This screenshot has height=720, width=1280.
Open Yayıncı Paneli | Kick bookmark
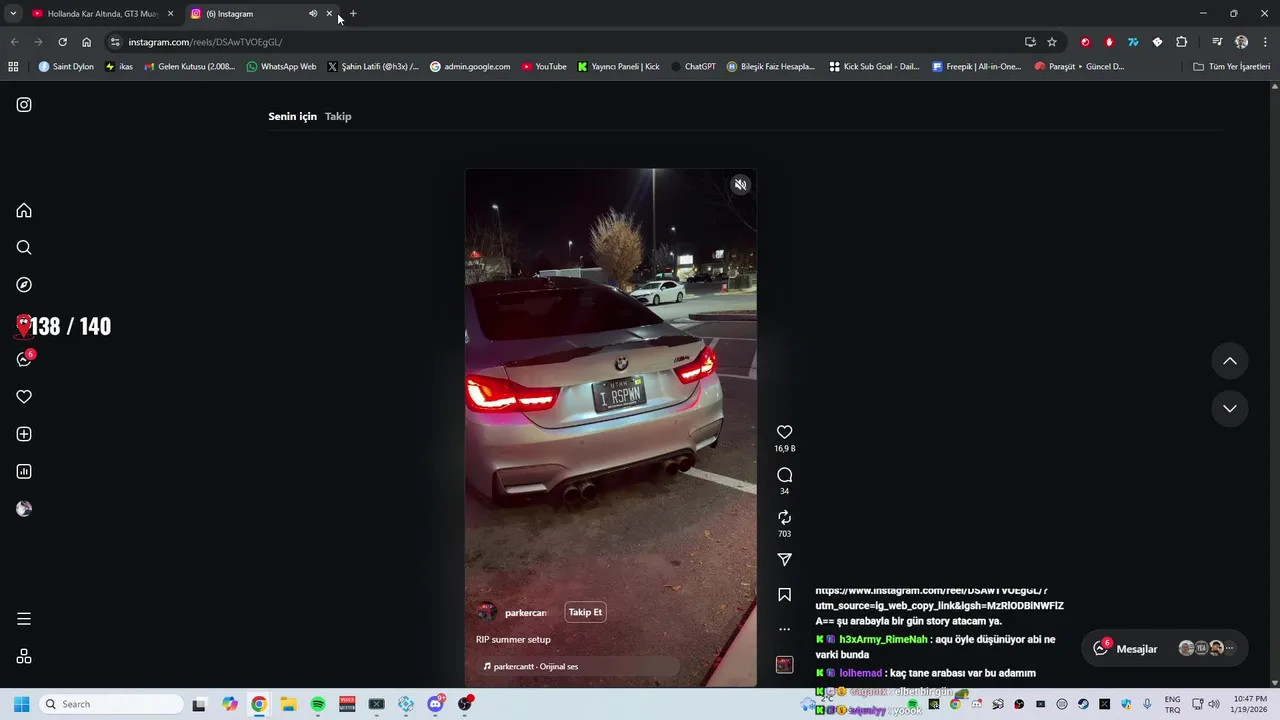point(618,67)
